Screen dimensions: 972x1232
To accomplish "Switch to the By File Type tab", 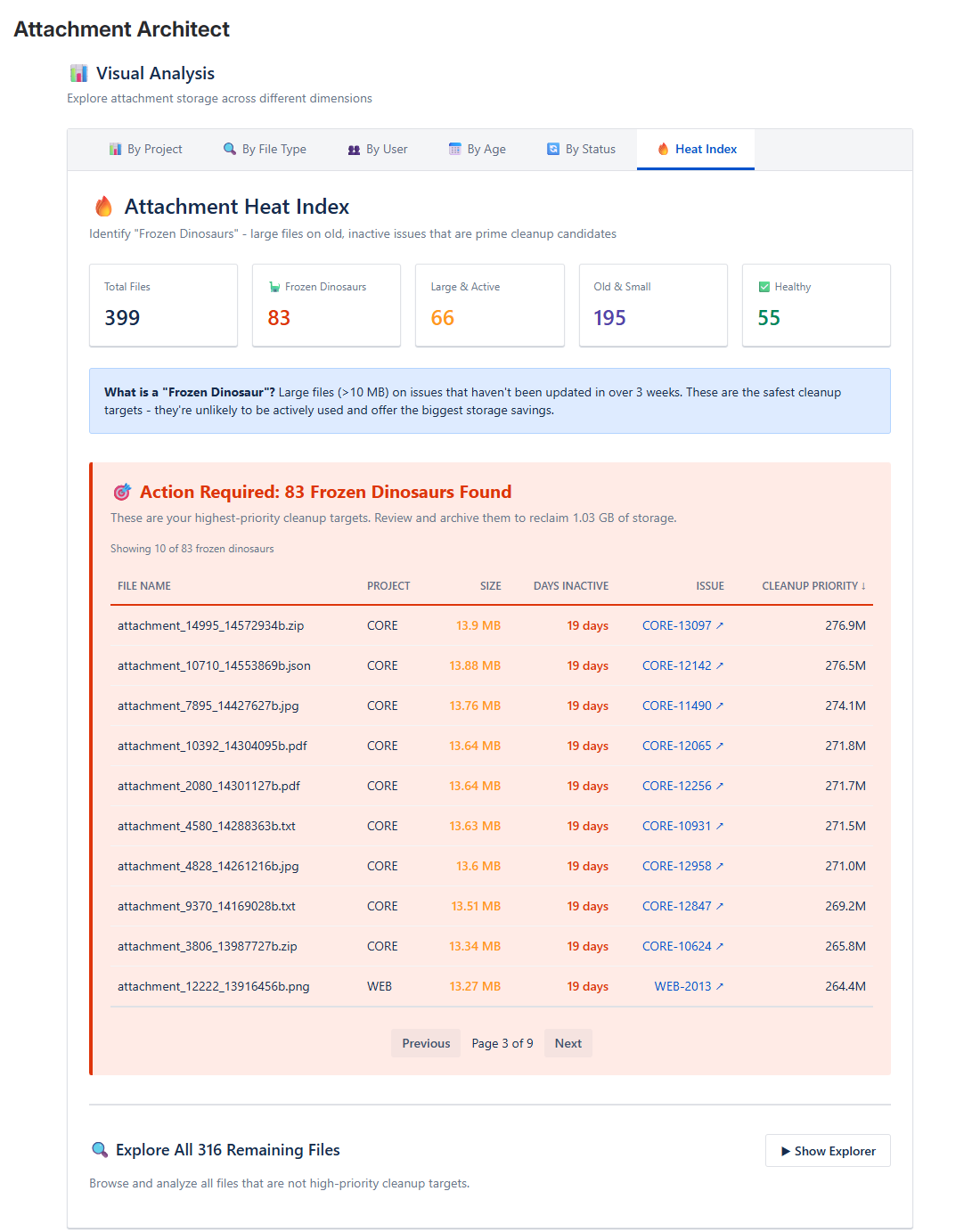I will [265, 149].
